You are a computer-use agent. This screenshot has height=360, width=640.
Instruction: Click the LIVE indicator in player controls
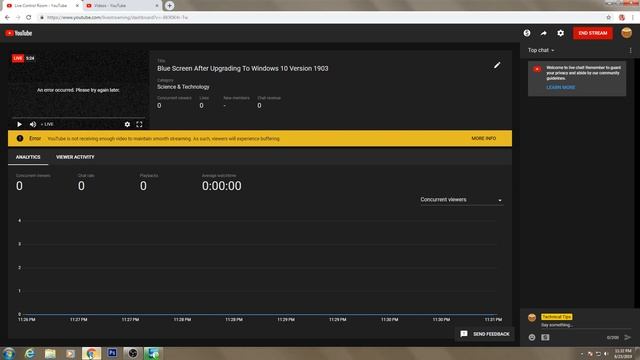47,124
